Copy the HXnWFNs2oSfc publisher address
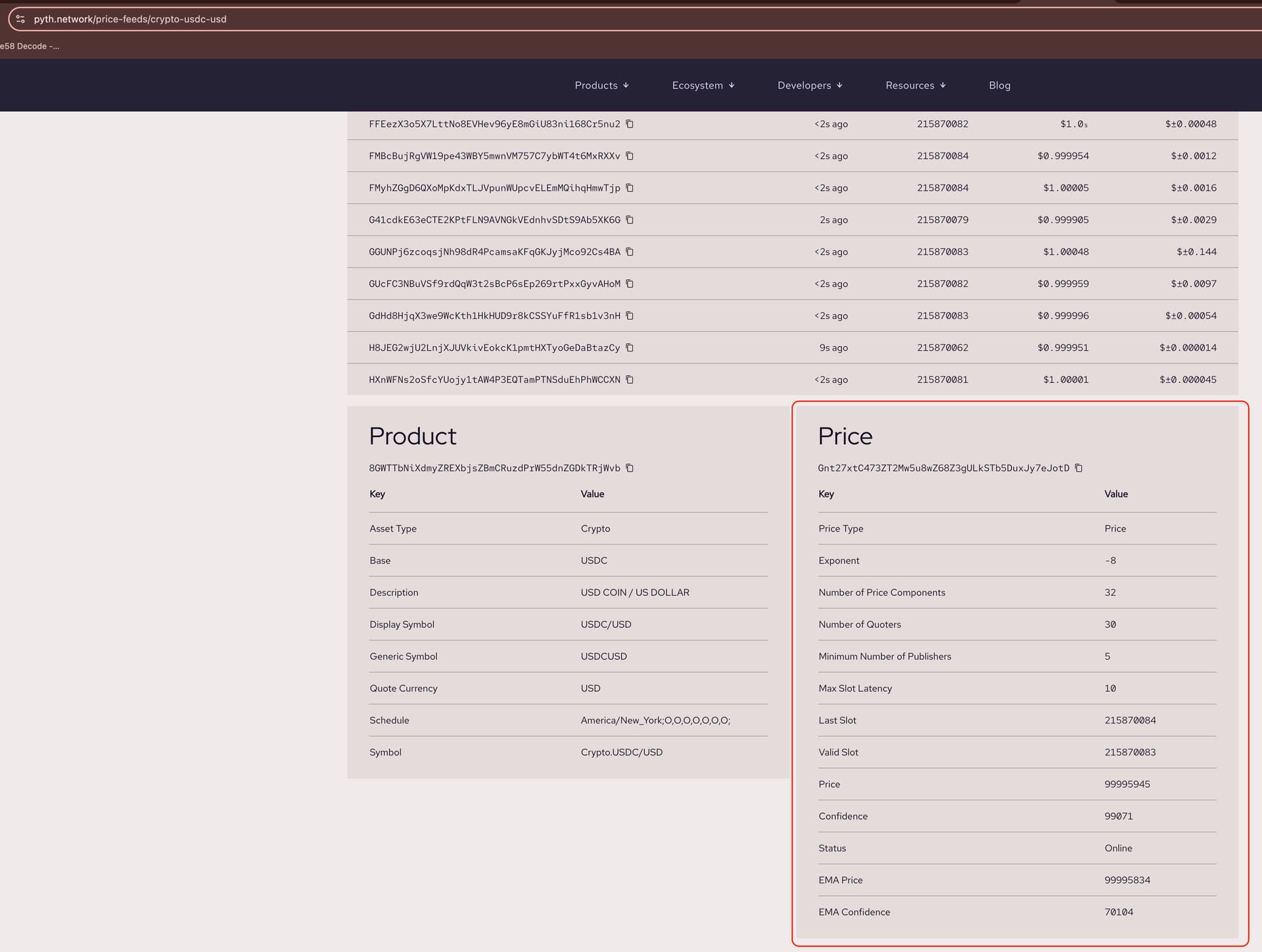The width and height of the screenshot is (1262, 952). pos(629,380)
